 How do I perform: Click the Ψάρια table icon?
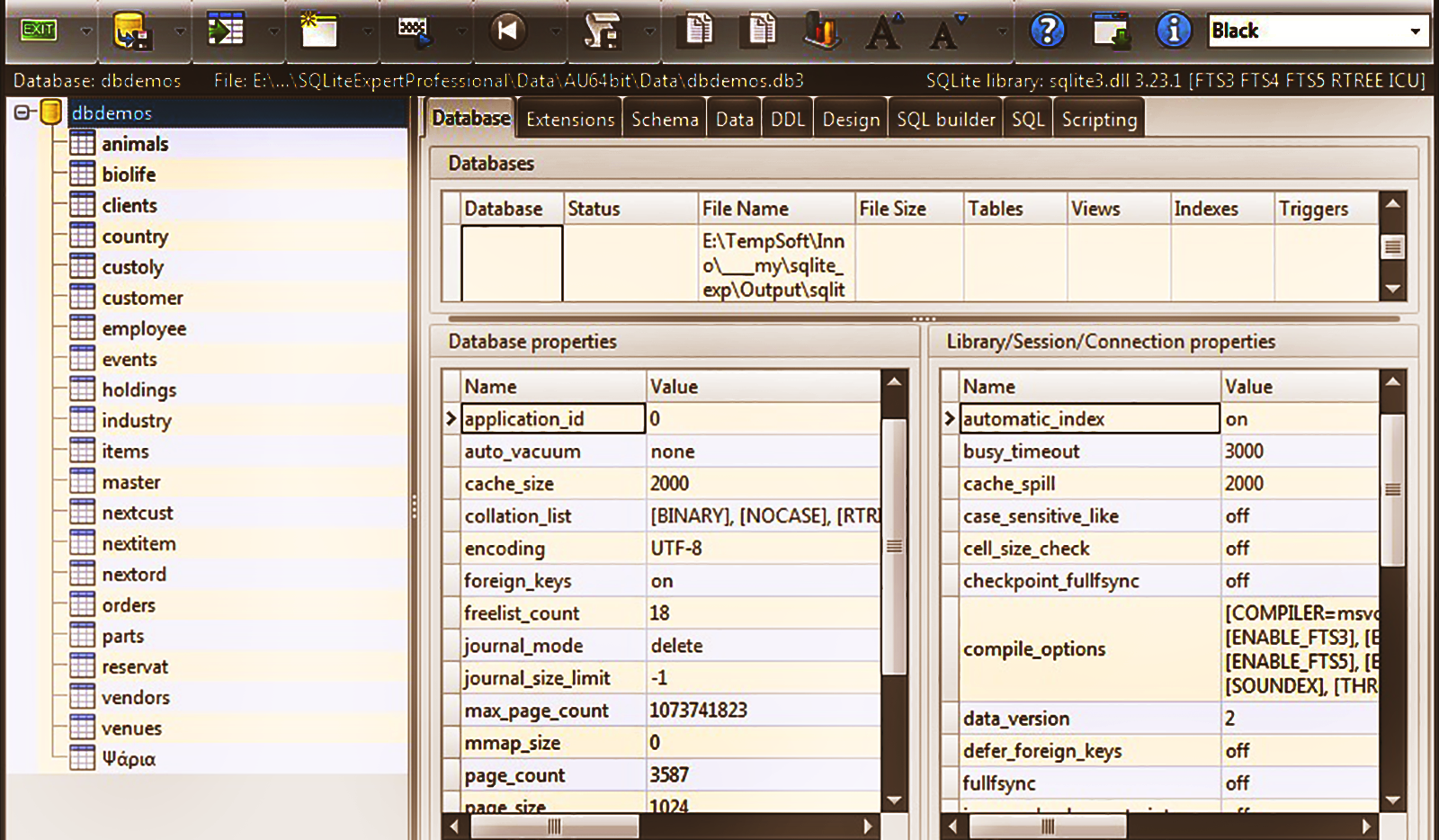pos(82,757)
